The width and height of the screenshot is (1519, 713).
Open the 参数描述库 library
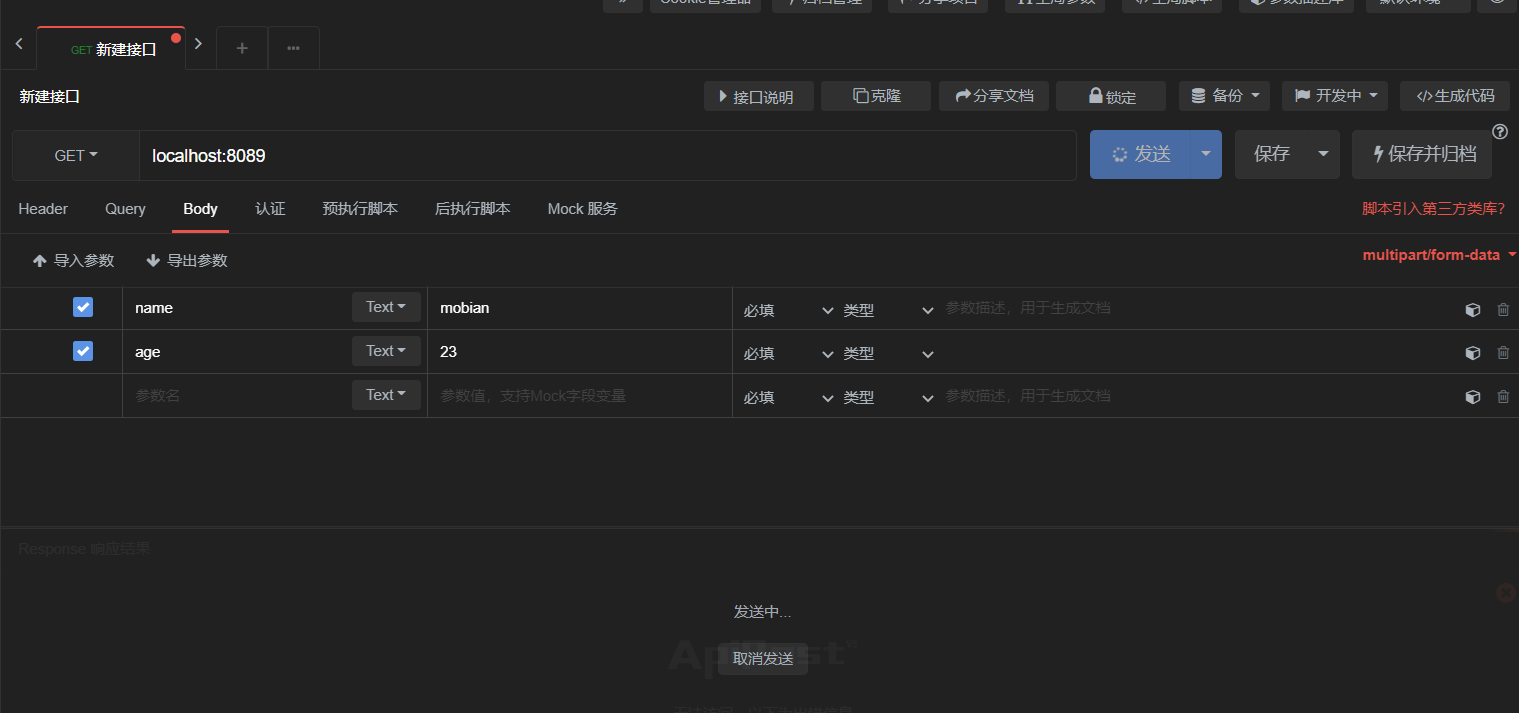(x=1296, y=4)
